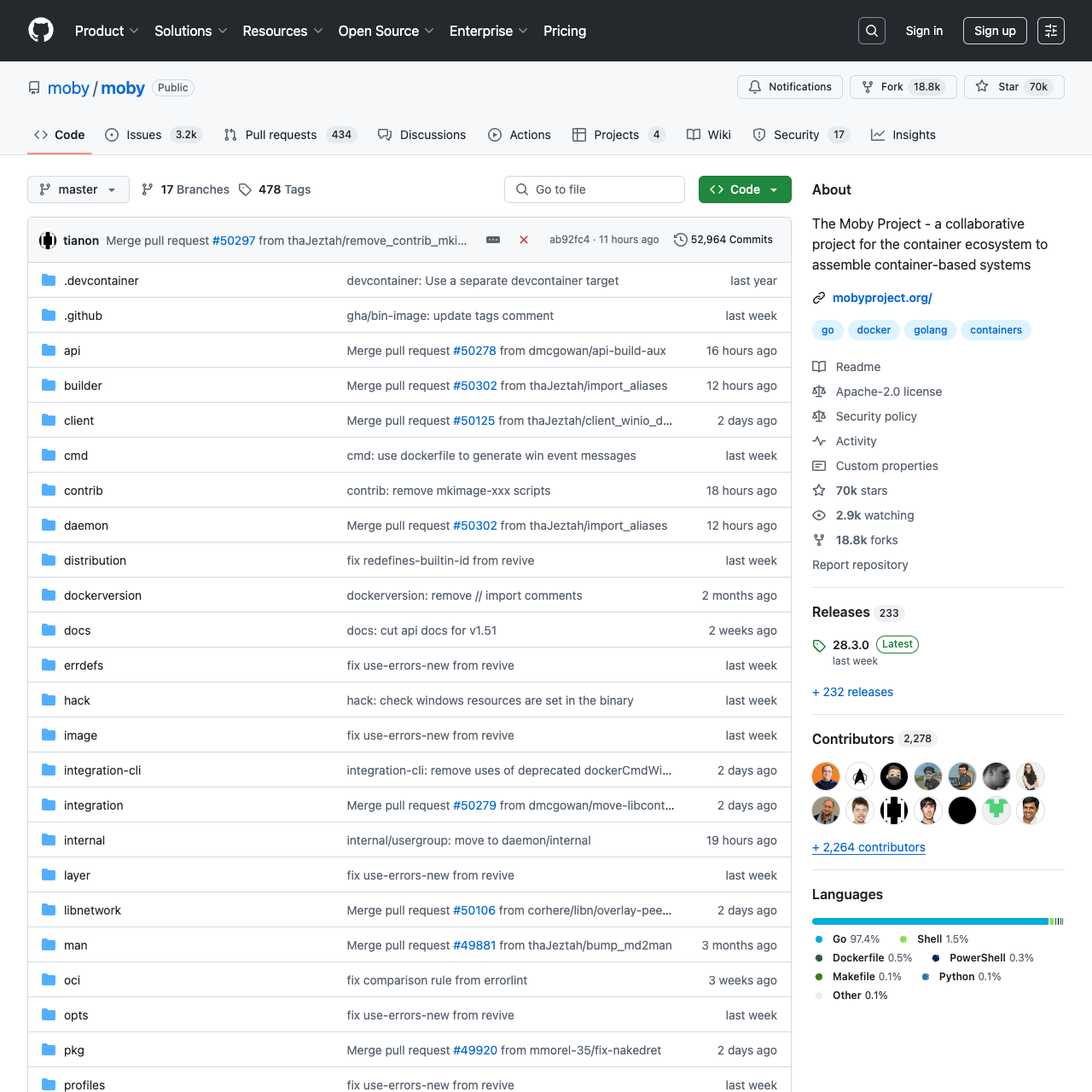The width and height of the screenshot is (1092, 1092).
Task: Open the dockerversion folder
Action: [x=102, y=595]
